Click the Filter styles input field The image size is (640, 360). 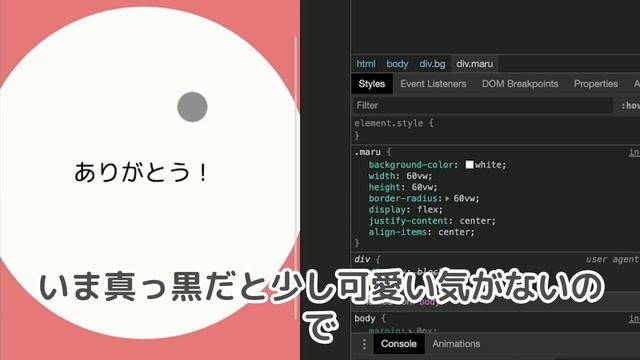(482, 105)
